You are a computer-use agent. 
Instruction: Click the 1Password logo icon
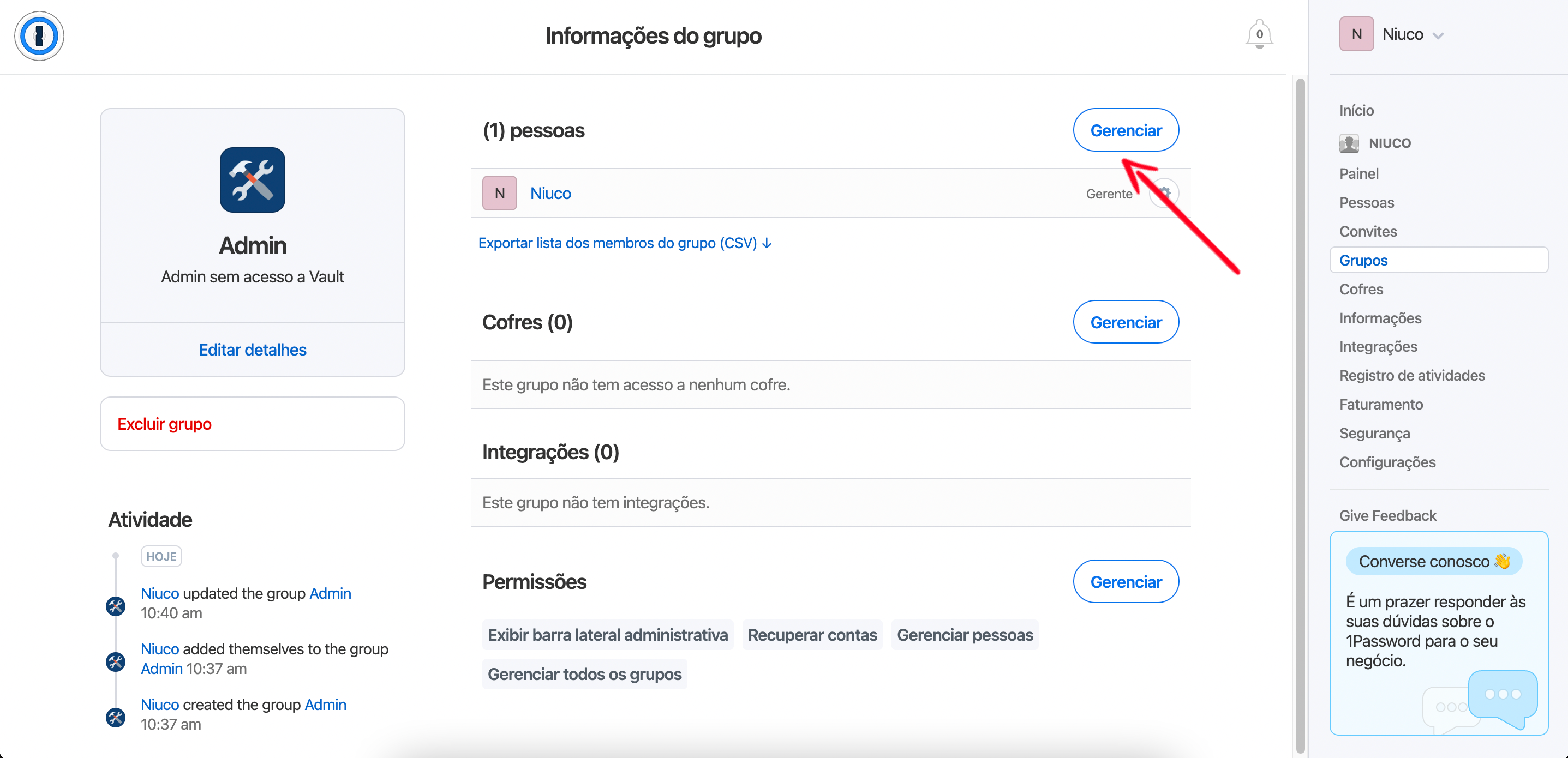39,36
